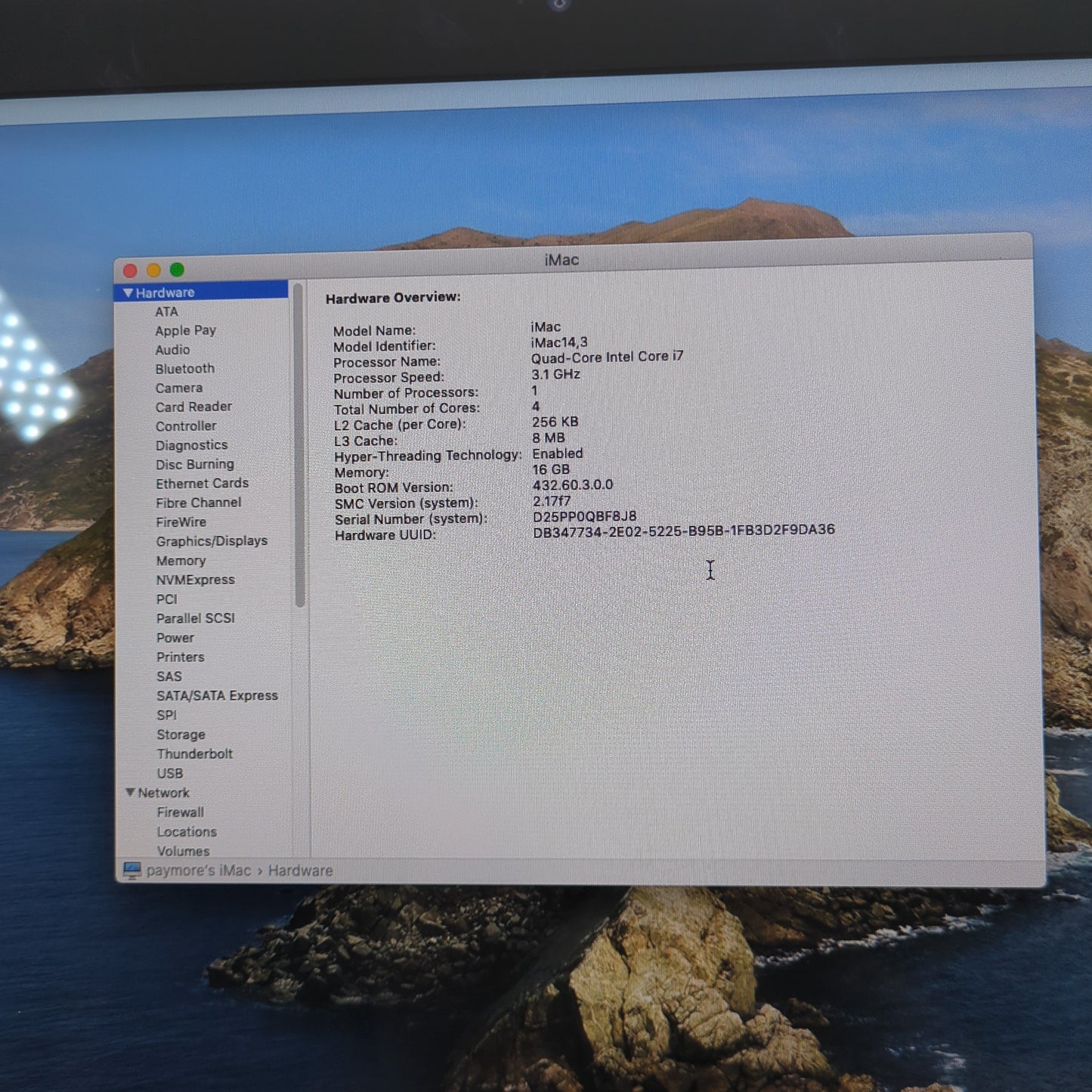This screenshot has width=1092, height=1092.
Task: Click Hardware in the bottom path bar
Action: pyautogui.click(x=300, y=871)
